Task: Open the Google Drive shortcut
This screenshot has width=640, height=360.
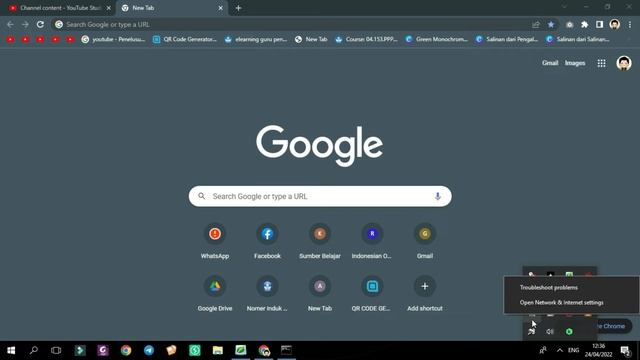Action: (215, 294)
